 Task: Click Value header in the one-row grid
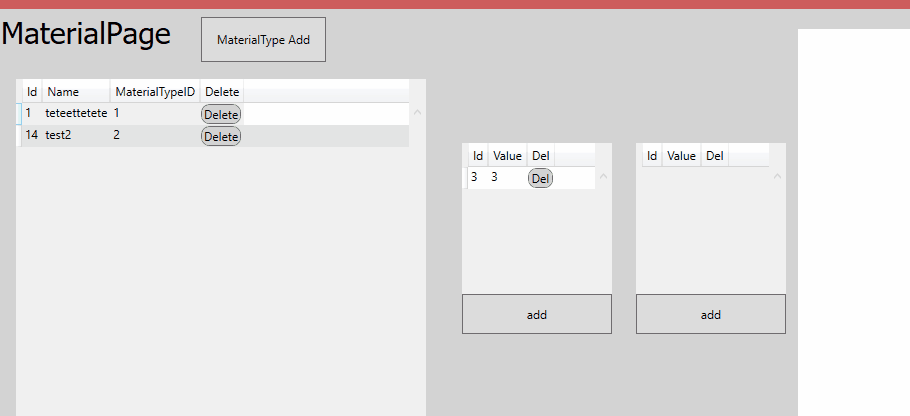pyautogui.click(x=508, y=156)
